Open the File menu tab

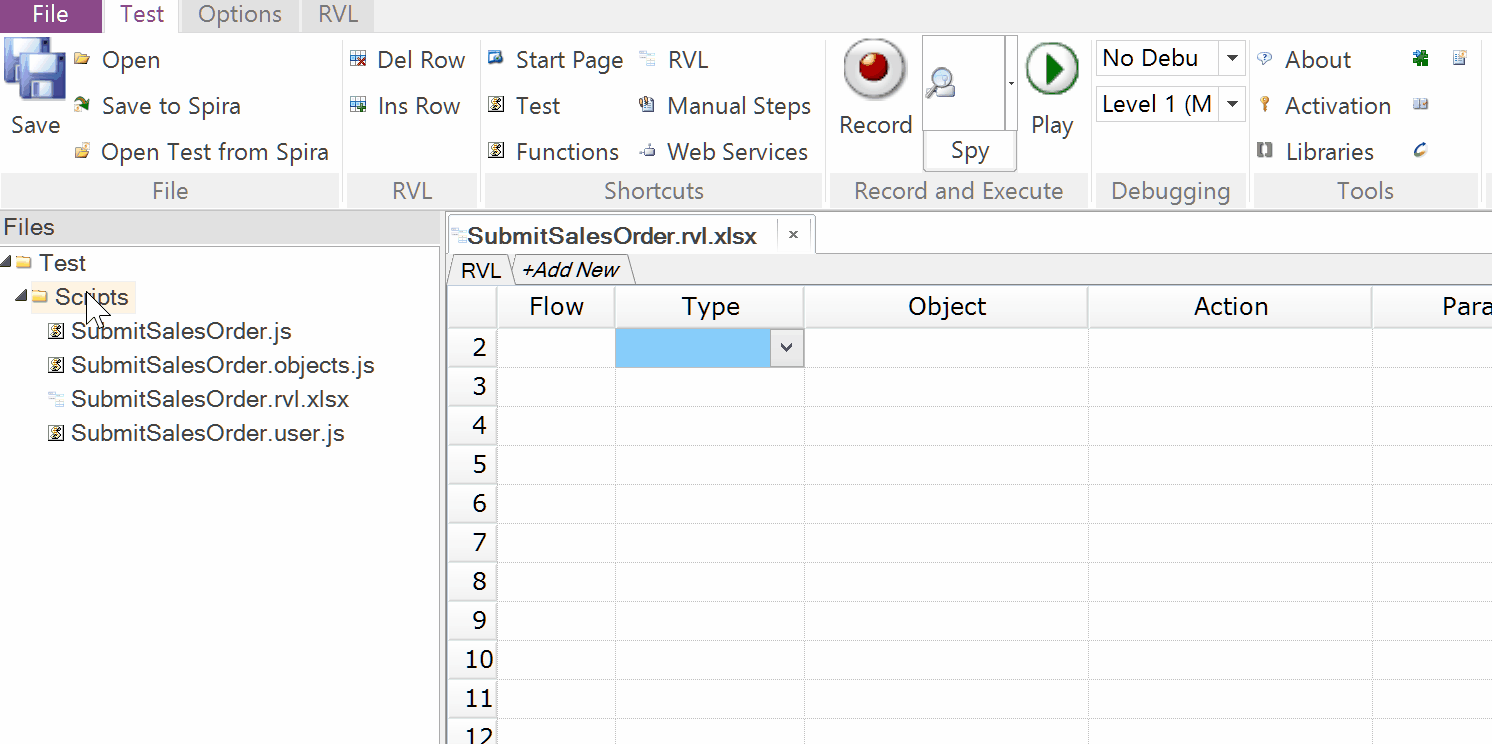(x=50, y=15)
